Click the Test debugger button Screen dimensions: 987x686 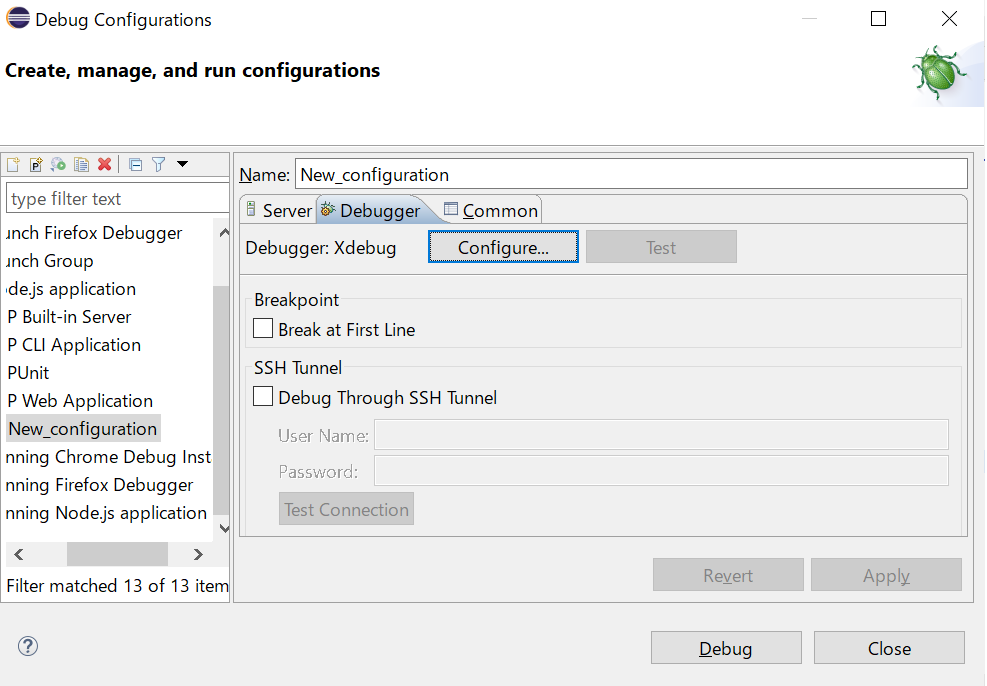[x=661, y=247]
